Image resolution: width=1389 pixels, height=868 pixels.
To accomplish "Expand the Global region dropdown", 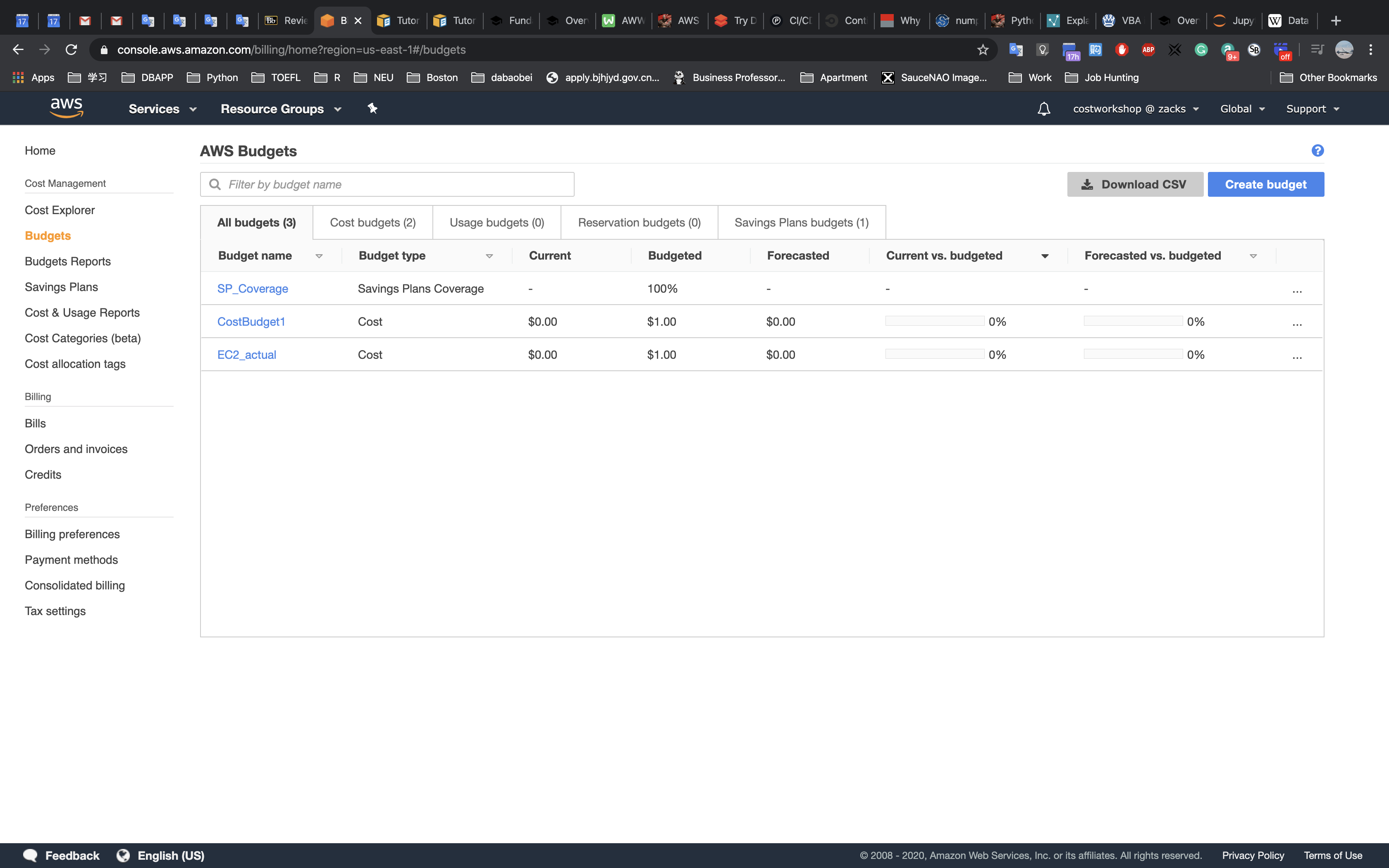I will pyautogui.click(x=1242, y=108).
